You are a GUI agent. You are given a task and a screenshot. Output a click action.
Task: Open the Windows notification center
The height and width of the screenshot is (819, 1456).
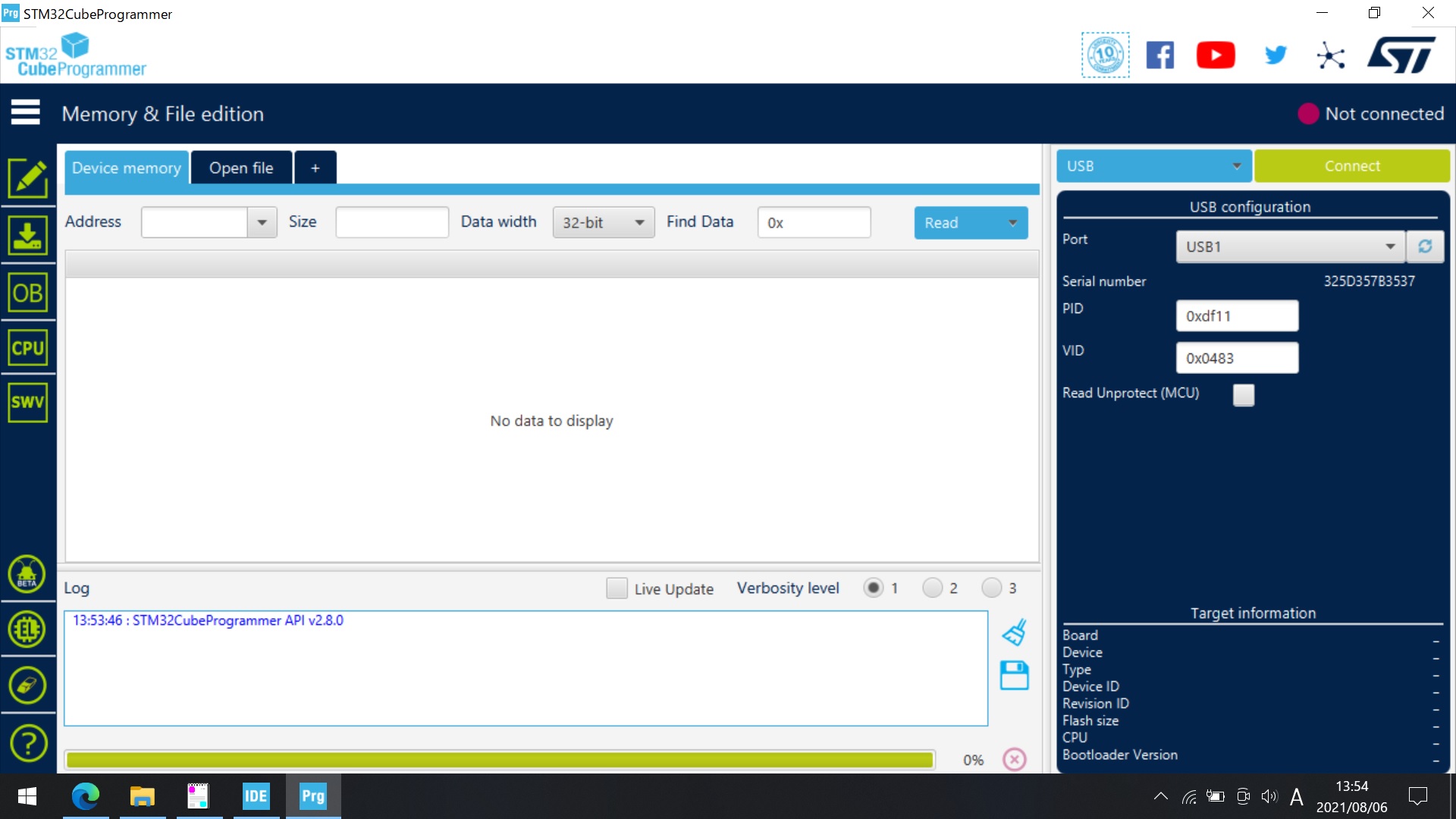point(1417,796)
